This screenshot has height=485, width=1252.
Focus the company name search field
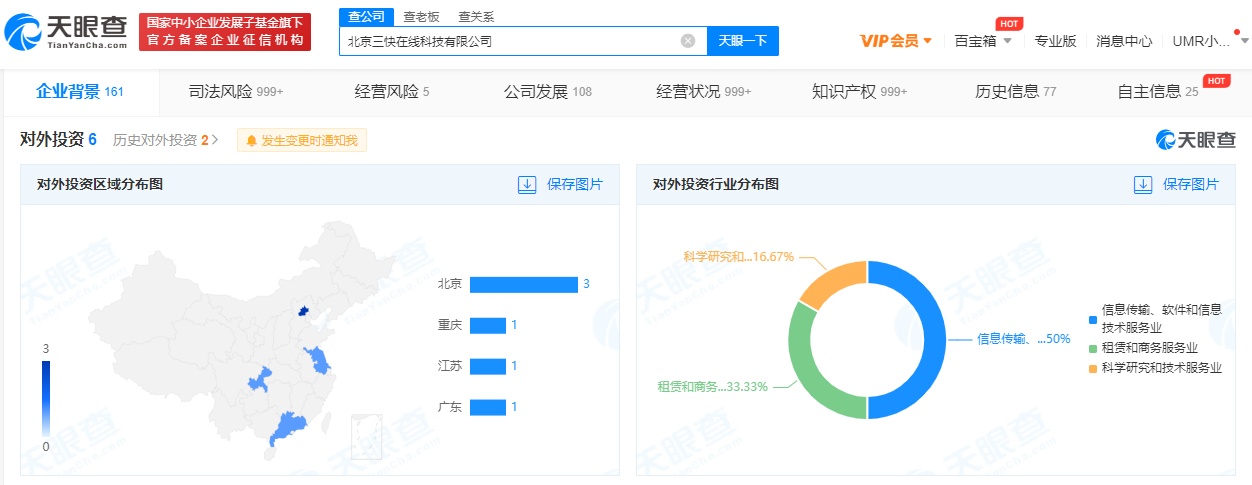pyautogui.click(x=510, y=41)
